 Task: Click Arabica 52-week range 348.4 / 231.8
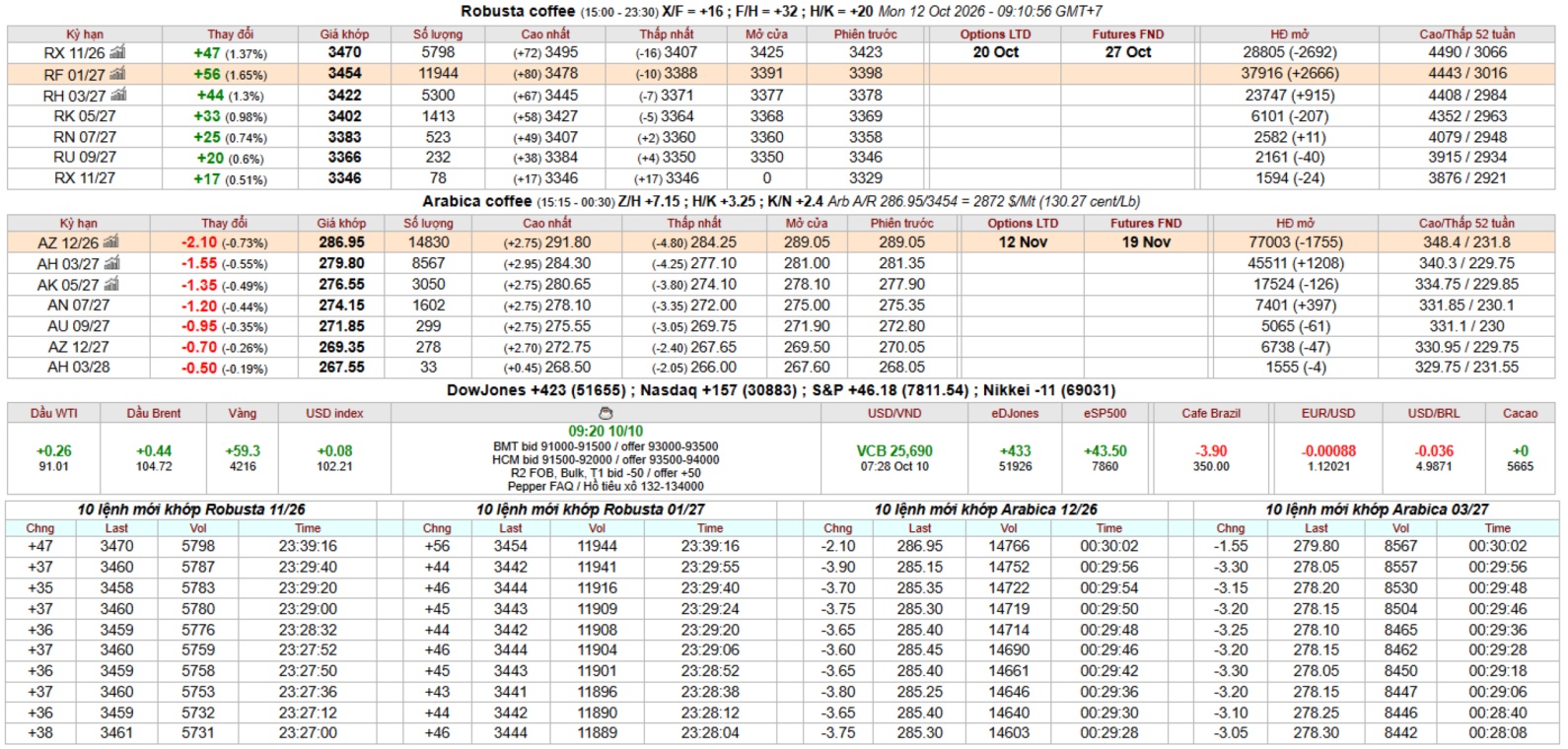pyautogui.click(x=1466, y=241)
